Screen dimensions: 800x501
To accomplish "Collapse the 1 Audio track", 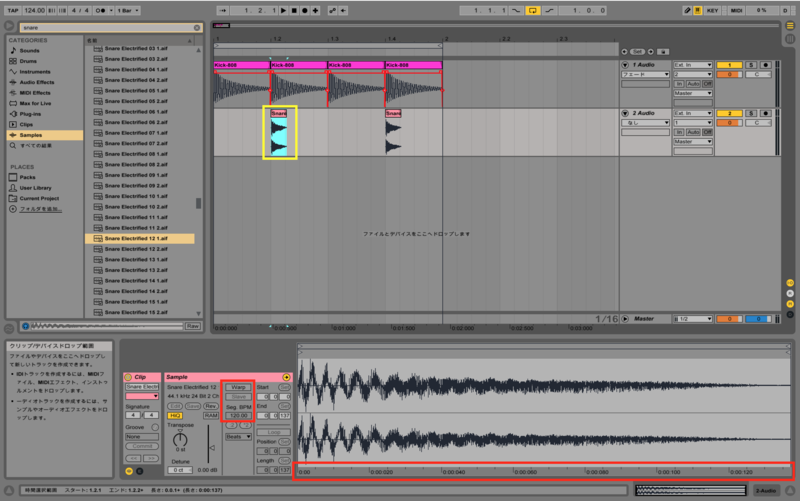I will [x=625, y=65].
